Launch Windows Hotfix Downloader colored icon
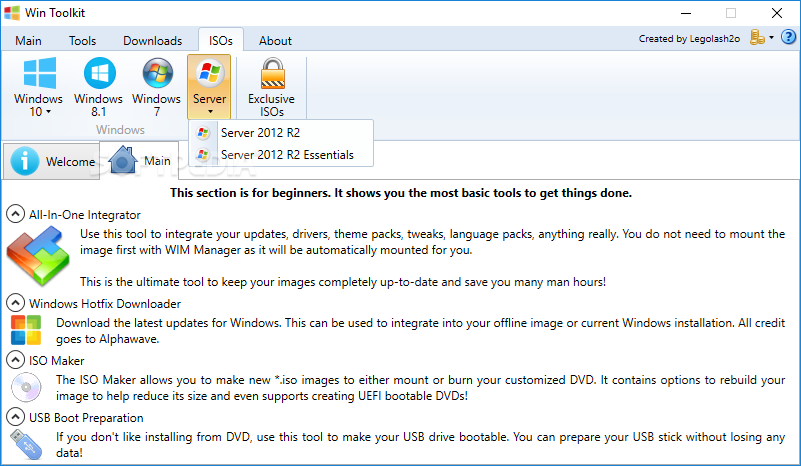 click(x=26, y=330)
